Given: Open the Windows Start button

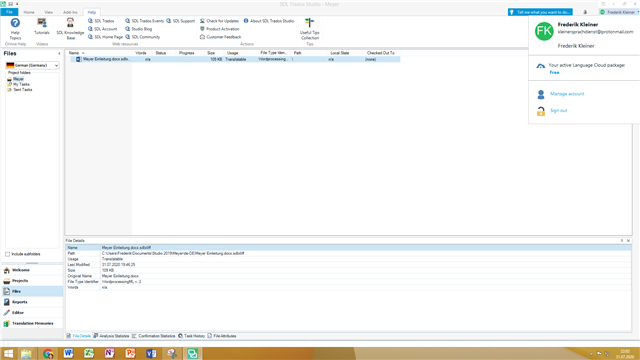Looking at the screenshot, I should click(x=8, y=353).
